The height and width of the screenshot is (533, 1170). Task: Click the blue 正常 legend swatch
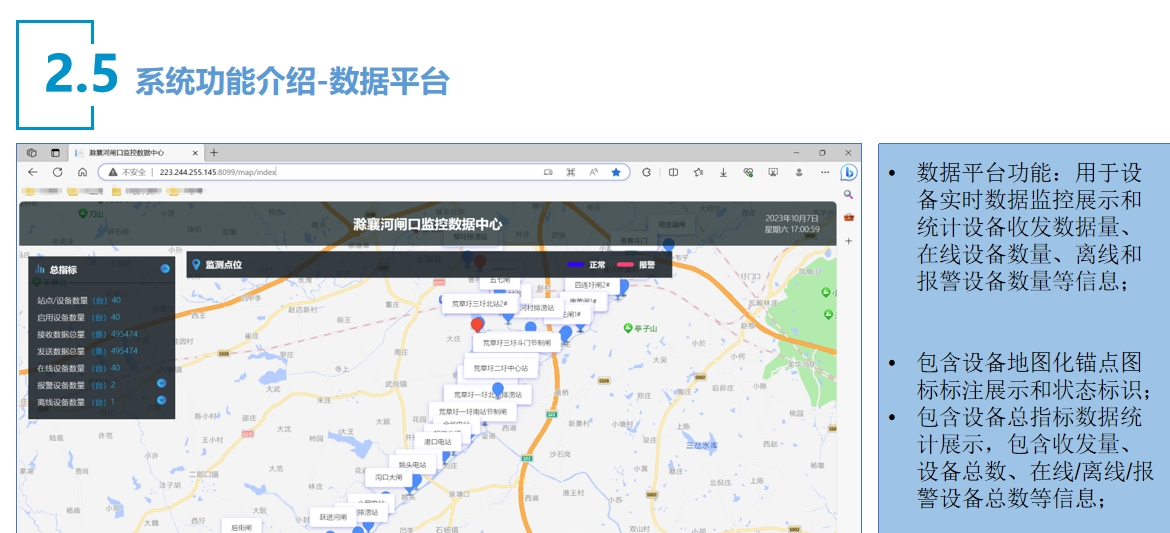coord(575,265)
